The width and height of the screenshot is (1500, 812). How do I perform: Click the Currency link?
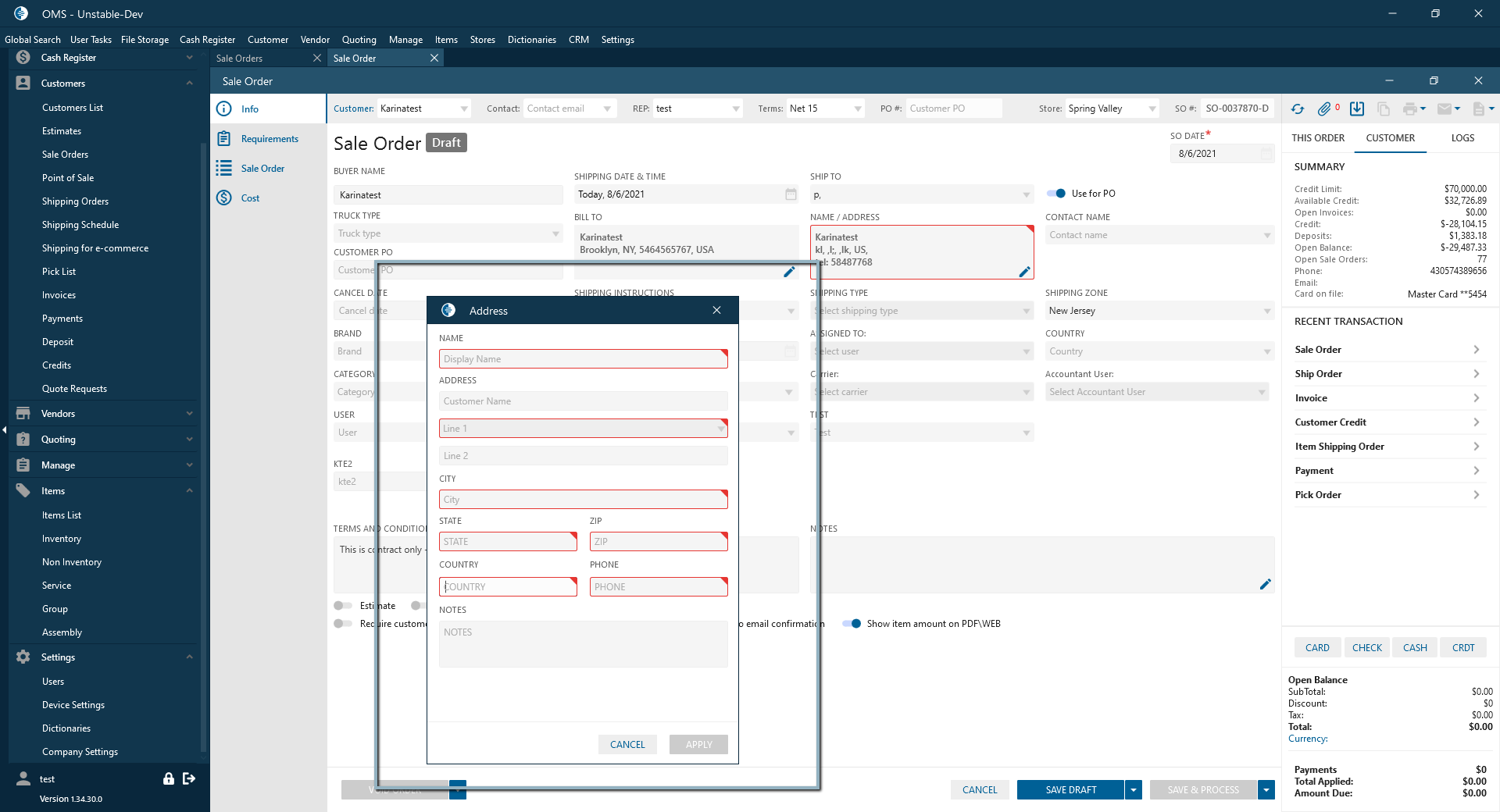pyautogui.click(x=1308, y=739)
